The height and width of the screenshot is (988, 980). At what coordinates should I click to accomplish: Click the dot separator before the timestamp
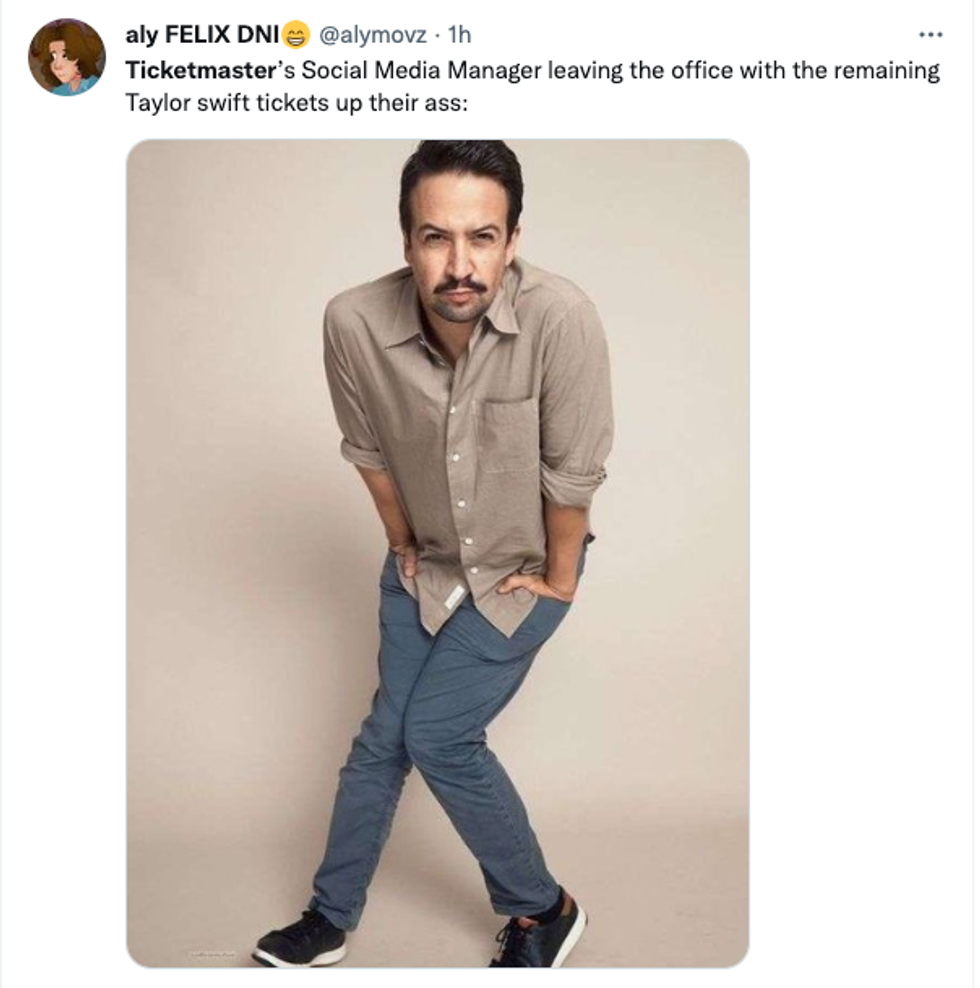click(437, 36)
